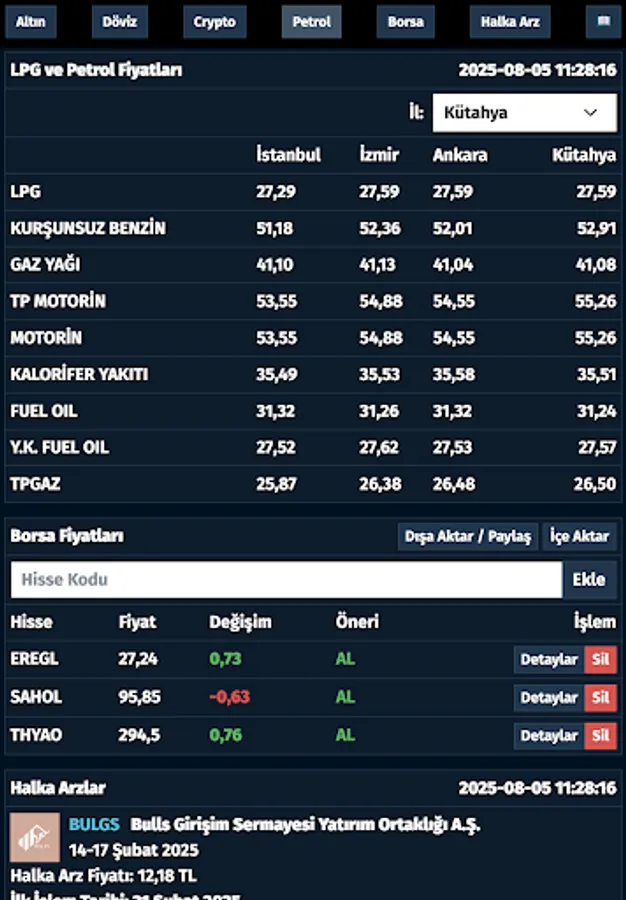
Task: Open the Halka Arz section
Action: [x=509, y=20]
